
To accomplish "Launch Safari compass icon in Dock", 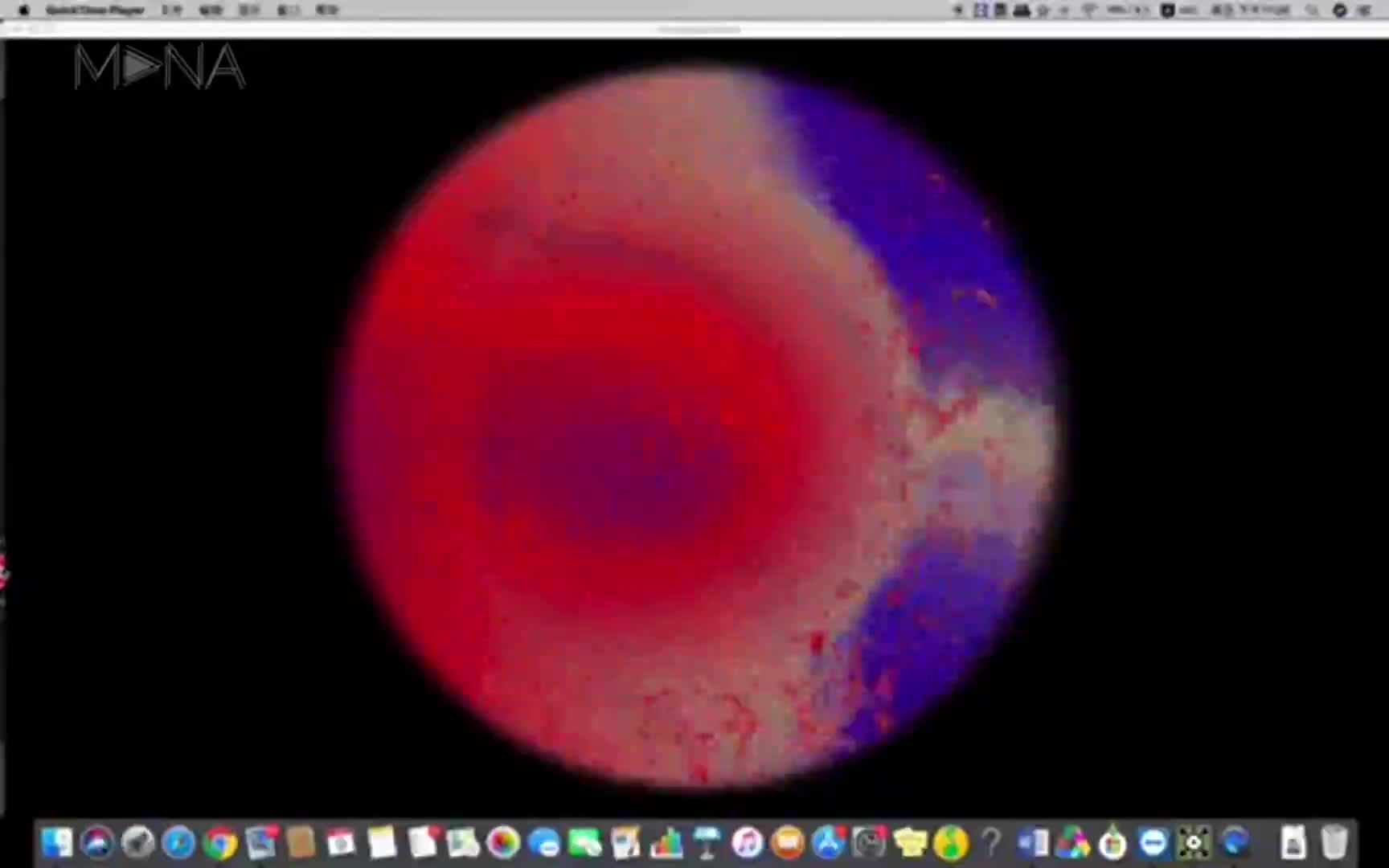I will pyautogui.click(x=178, y=843).
